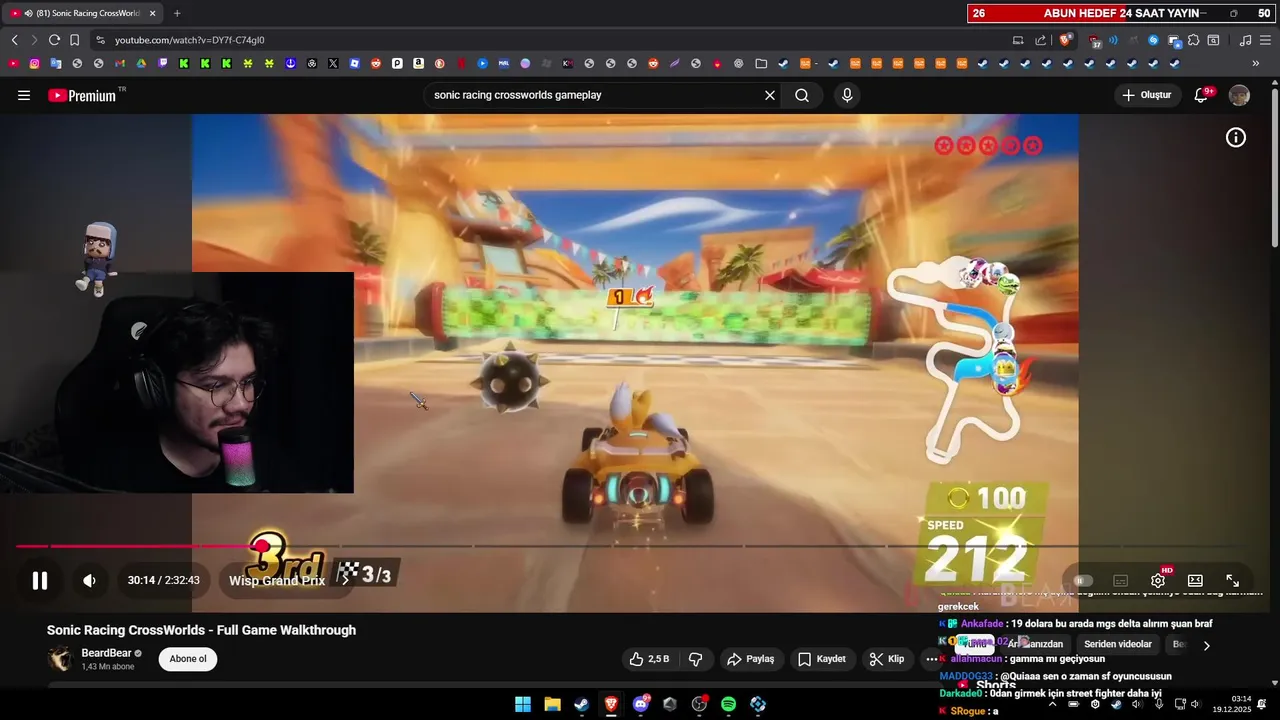Open the video info card icon
Screen dimensions: 1280x720
click(x=1236, y=138)
